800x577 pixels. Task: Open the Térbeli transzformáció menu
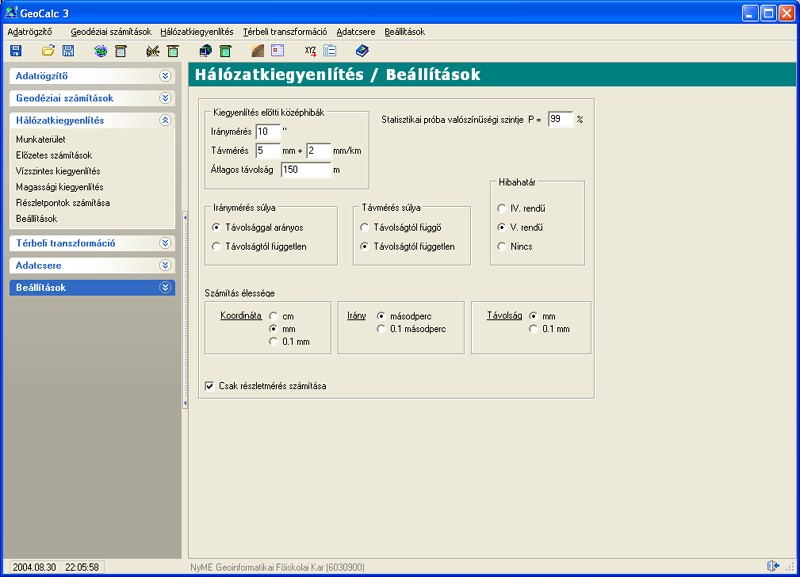[285, 32]
